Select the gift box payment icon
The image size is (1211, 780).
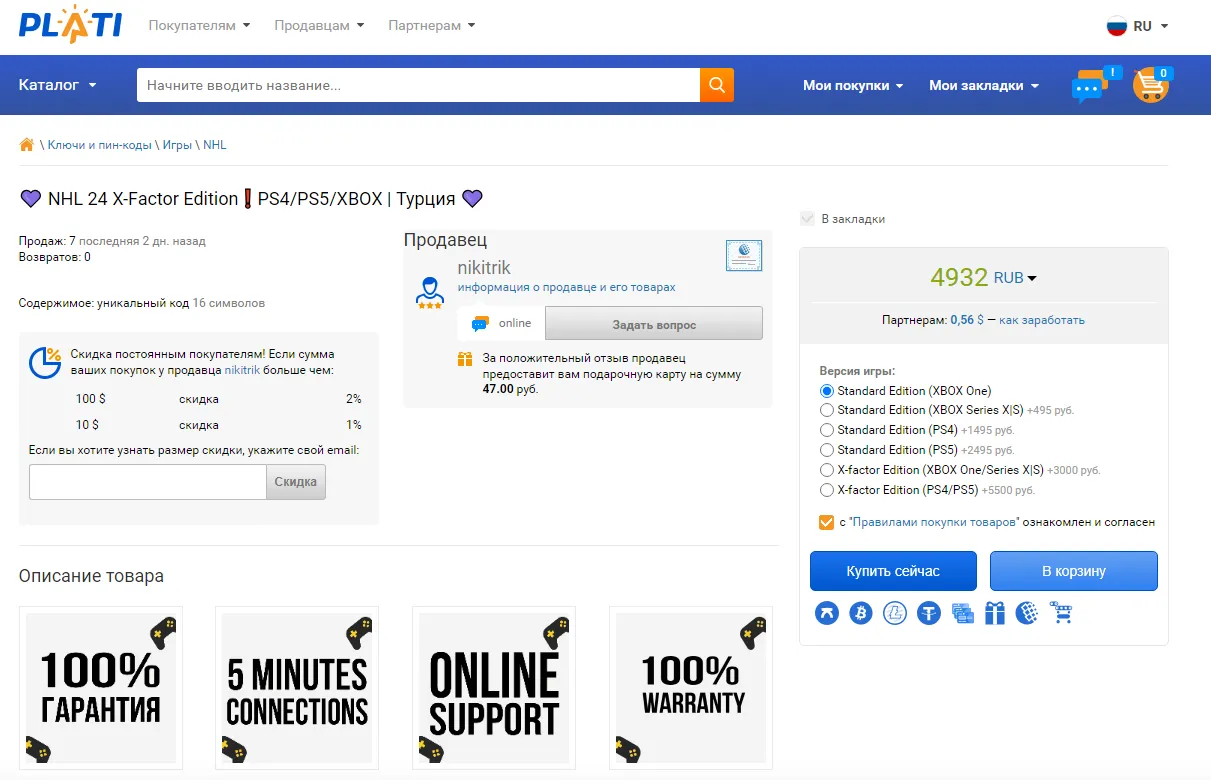coord(995,613)
